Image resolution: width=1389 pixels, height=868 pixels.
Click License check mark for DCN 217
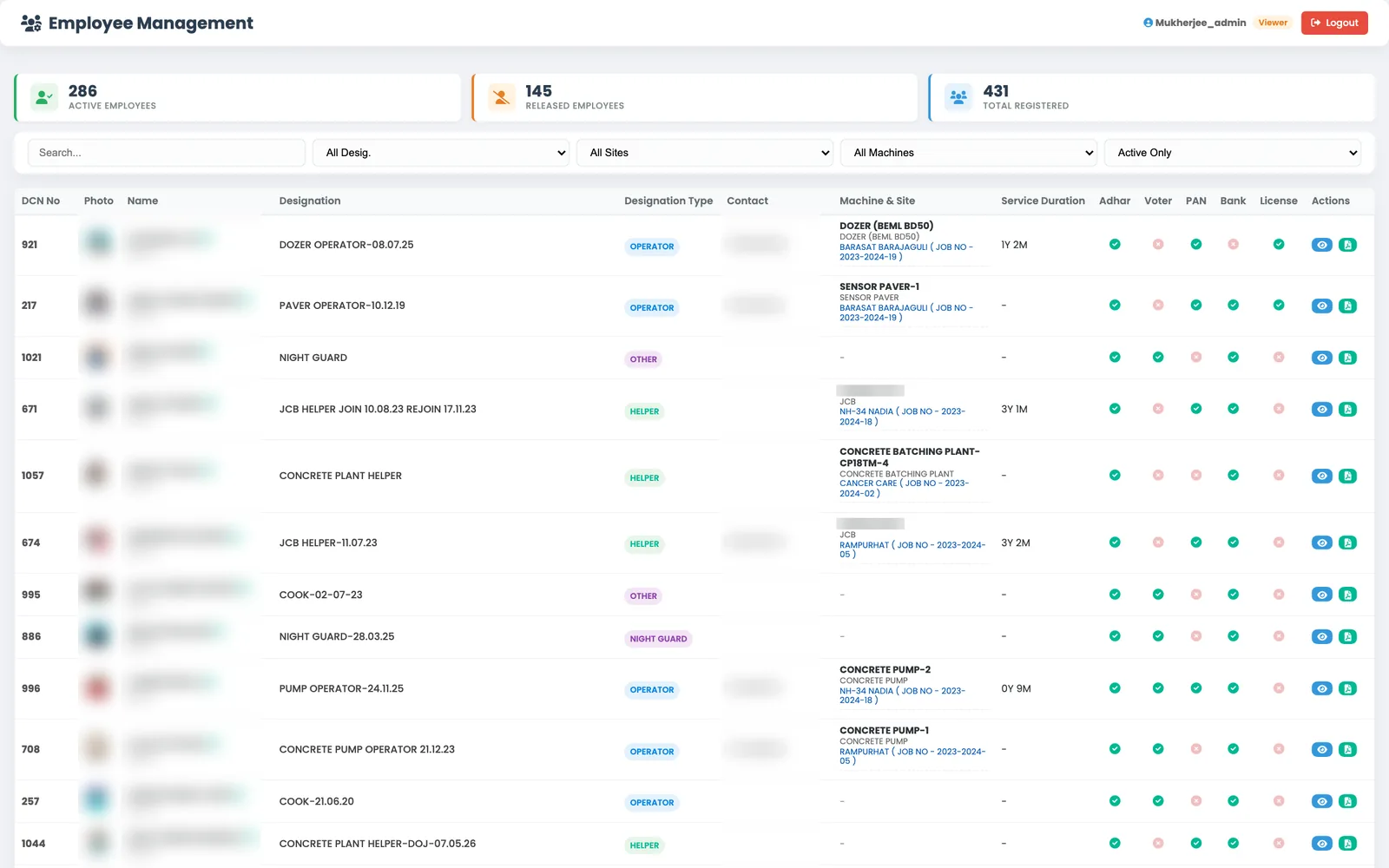(1279, 306)
